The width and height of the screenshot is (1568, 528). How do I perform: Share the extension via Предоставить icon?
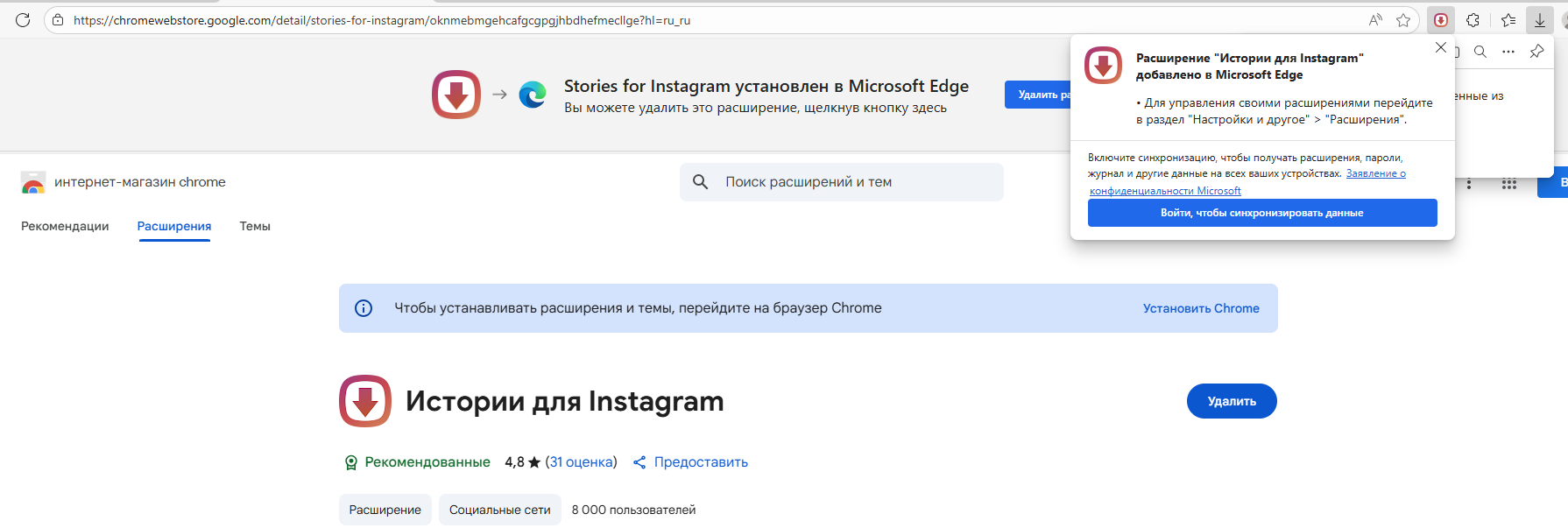pyautogui.click(x=639, y=461)
